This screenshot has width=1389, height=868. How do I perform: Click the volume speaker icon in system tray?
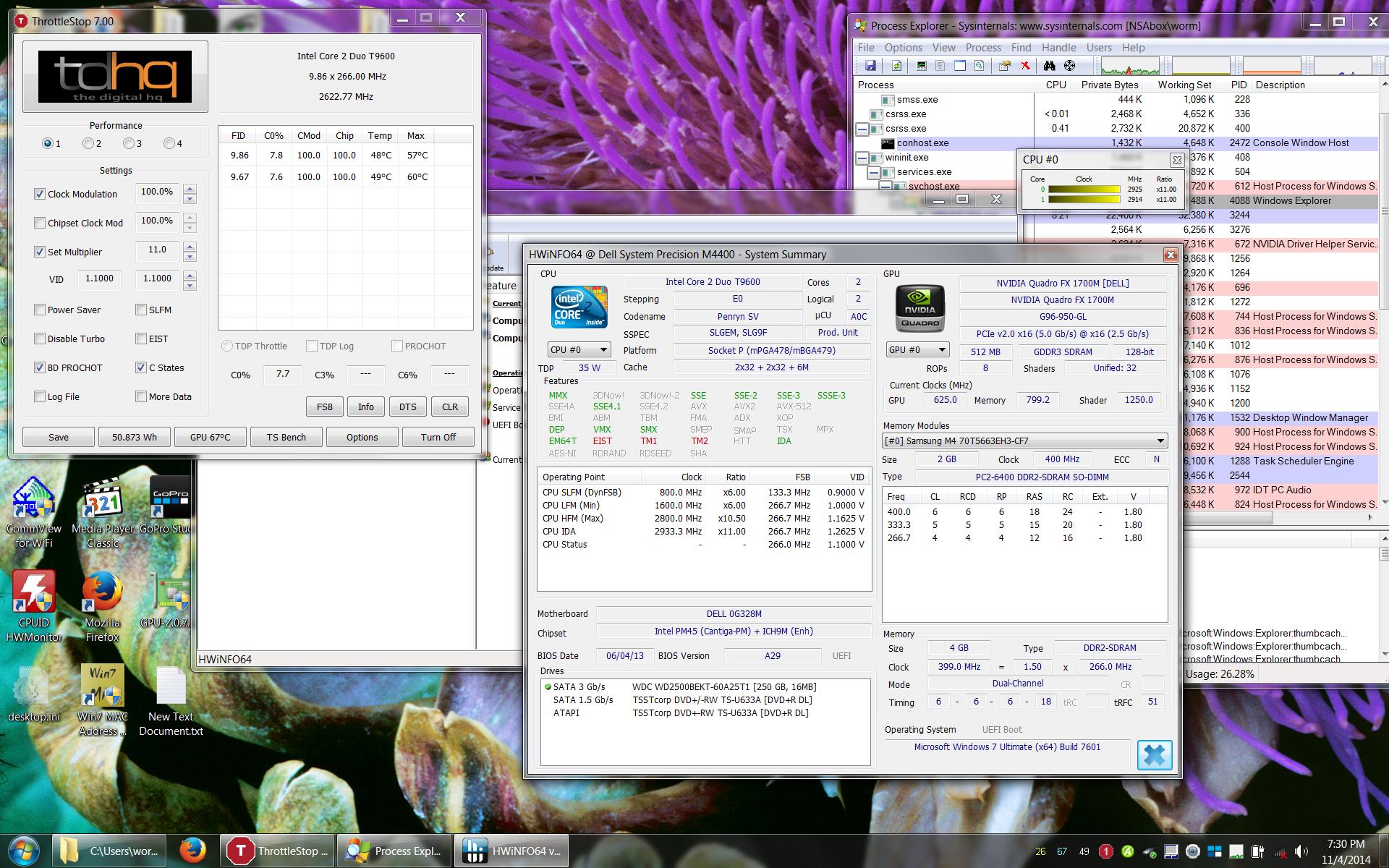[x=1301, y=851]
